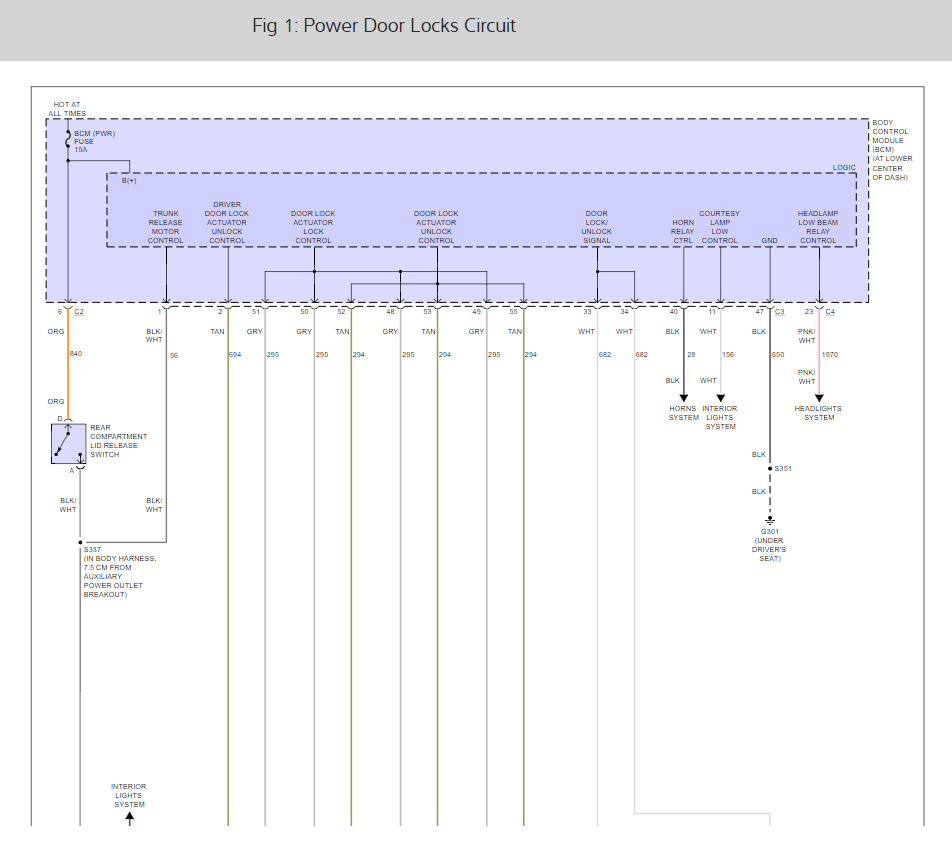Click wire number '28' on the horn wire
The image size is (952, 841).
click(x=691, y=355)
